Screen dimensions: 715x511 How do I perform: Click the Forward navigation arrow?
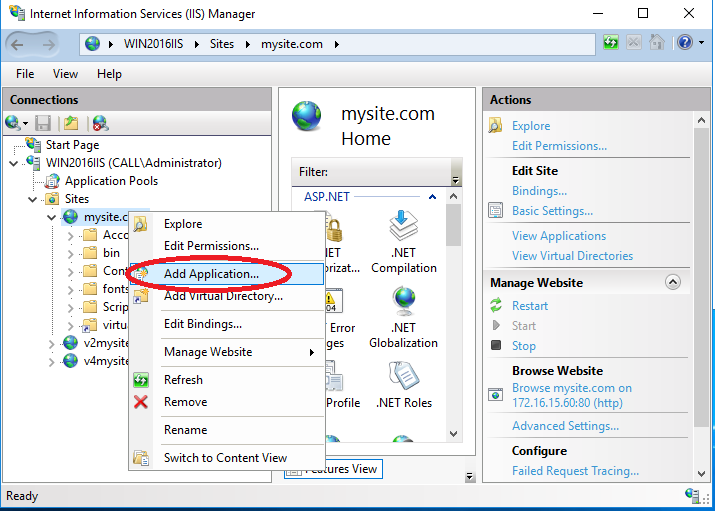[x=48, y=45]
